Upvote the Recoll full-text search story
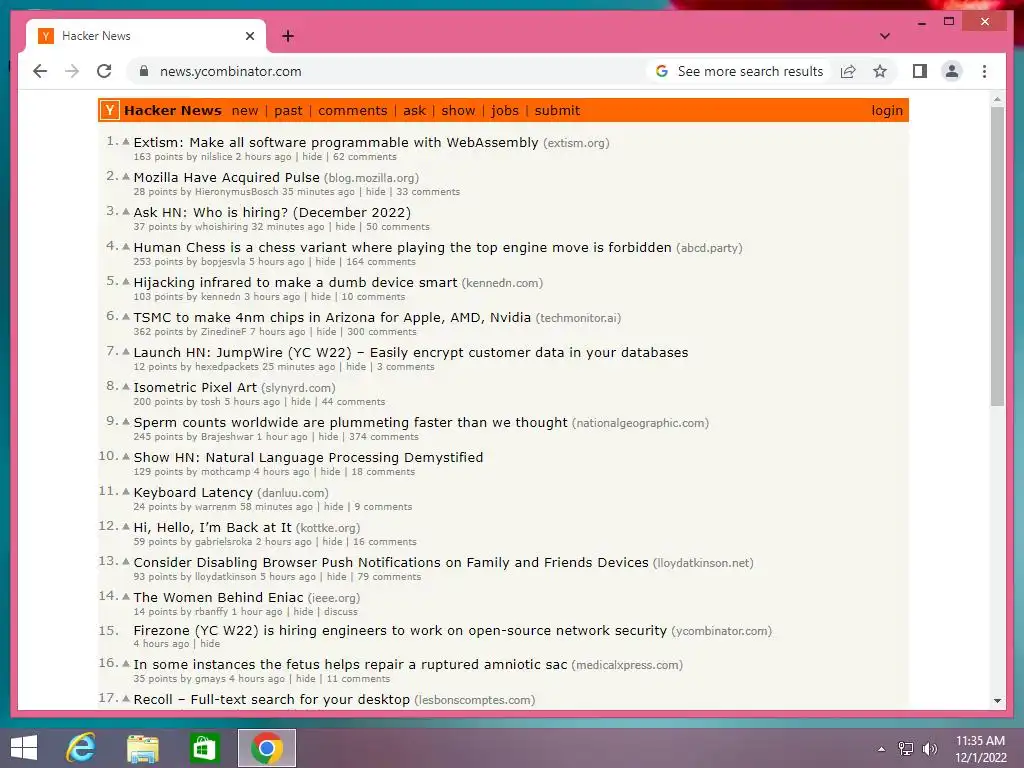 coord(126,699)
